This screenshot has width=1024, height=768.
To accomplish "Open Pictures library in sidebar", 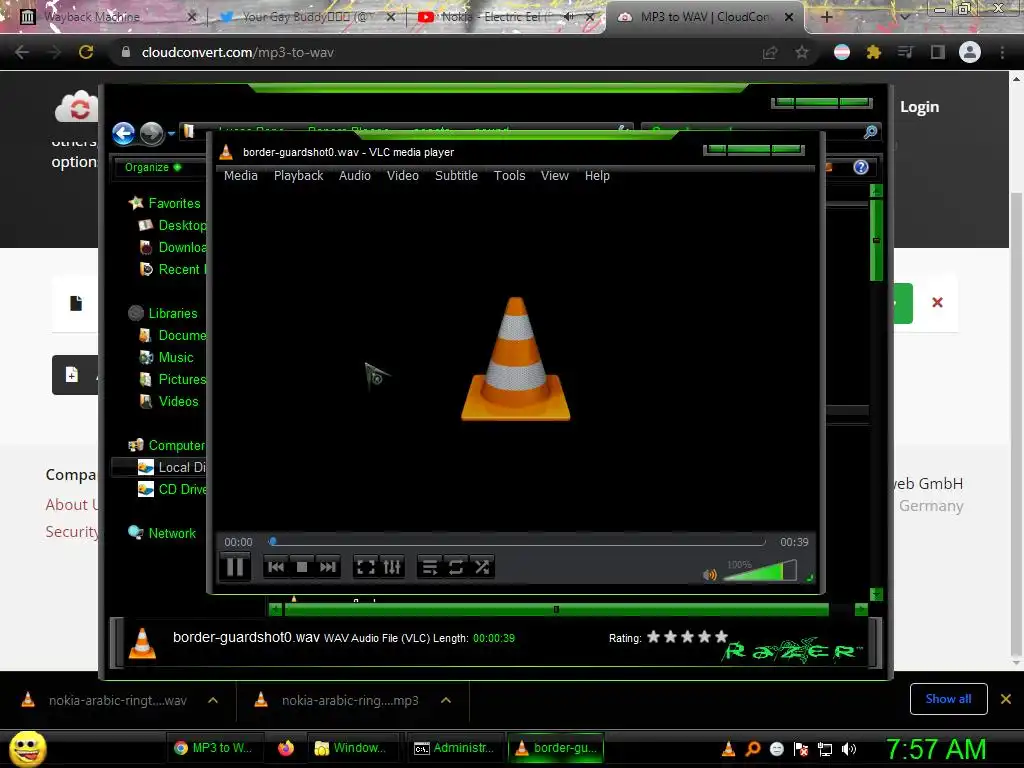I will pyautogui.click(x=173, y=379).
